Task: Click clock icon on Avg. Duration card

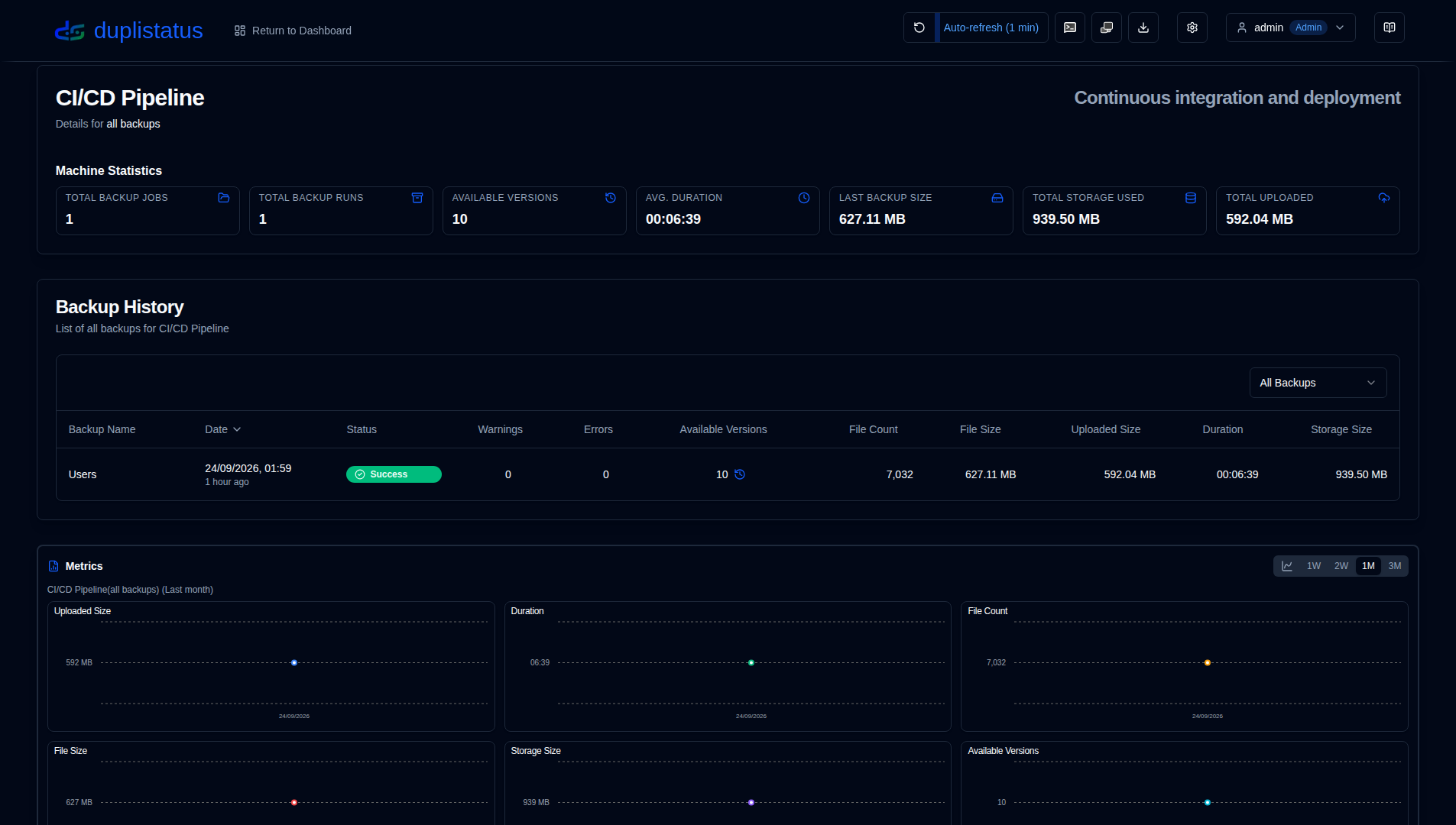Action: coord(804,198)
